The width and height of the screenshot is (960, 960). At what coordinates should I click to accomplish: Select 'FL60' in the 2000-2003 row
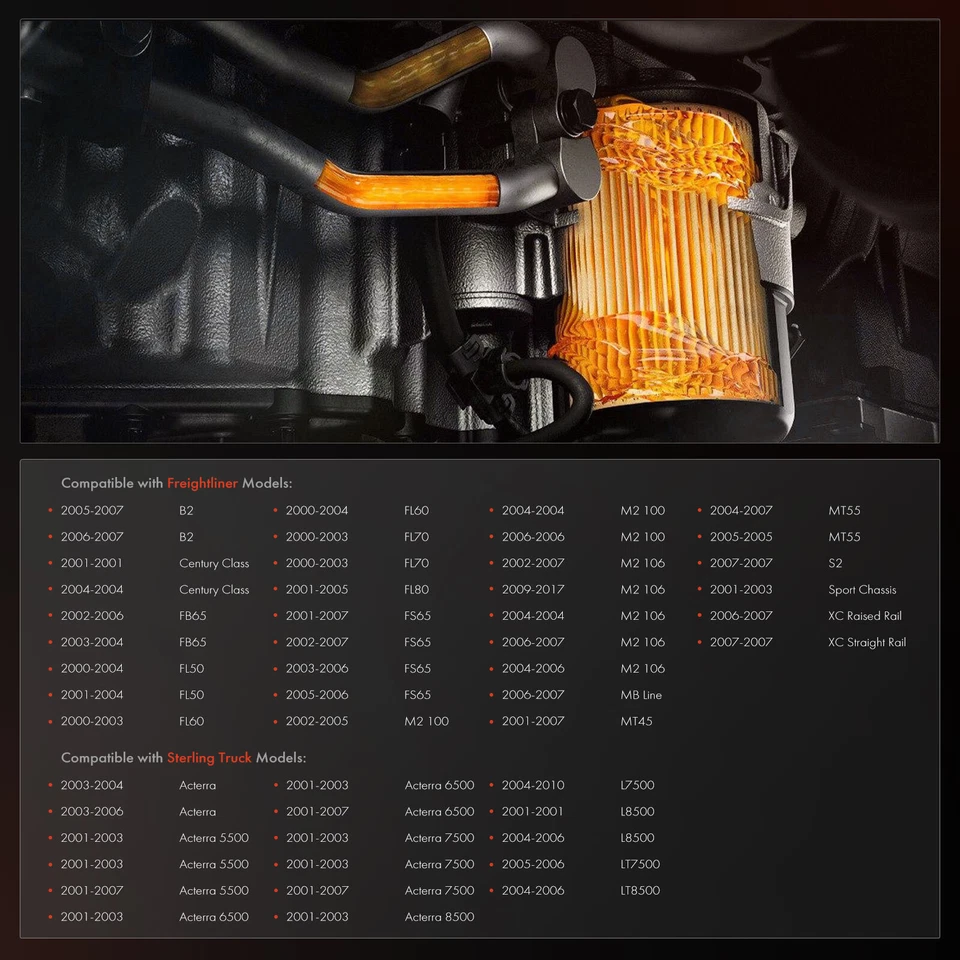point(191,721)
